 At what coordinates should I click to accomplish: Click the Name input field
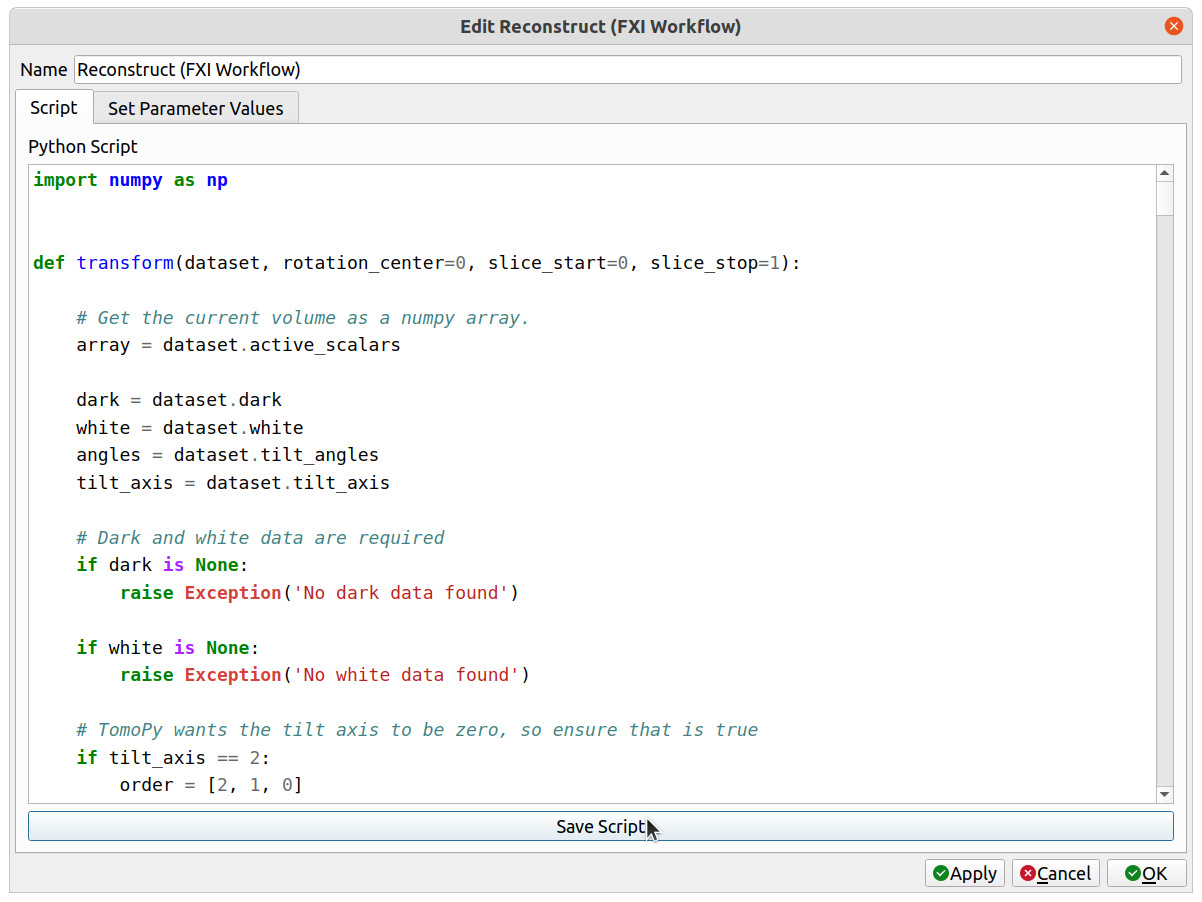pyautogui.click(x=627, y=70)
